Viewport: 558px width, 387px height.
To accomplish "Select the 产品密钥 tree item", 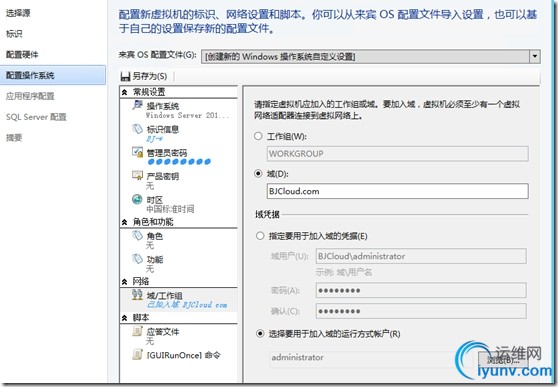I will pos(179,181).
